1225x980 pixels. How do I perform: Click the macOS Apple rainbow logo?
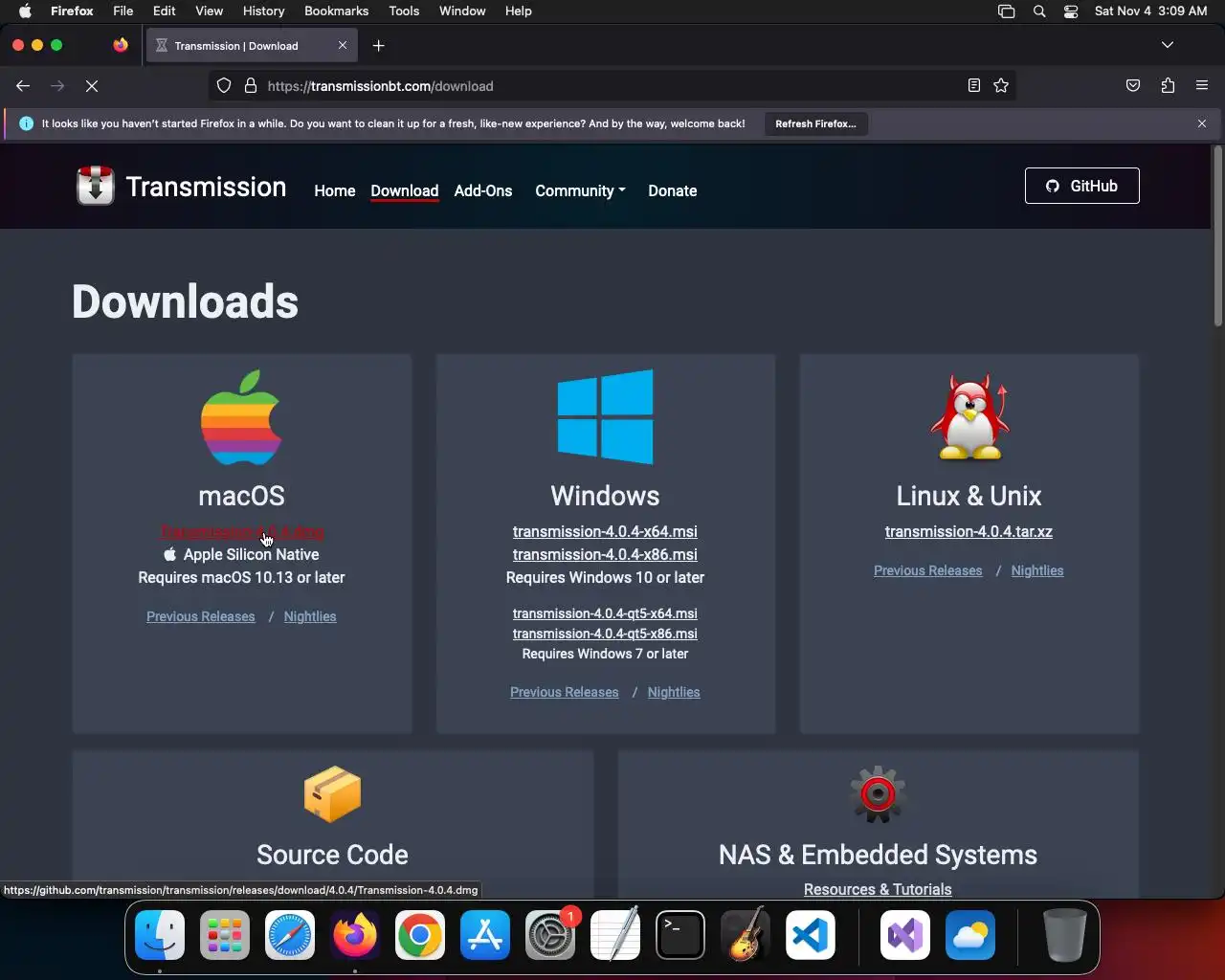click(x=241, y=417)
